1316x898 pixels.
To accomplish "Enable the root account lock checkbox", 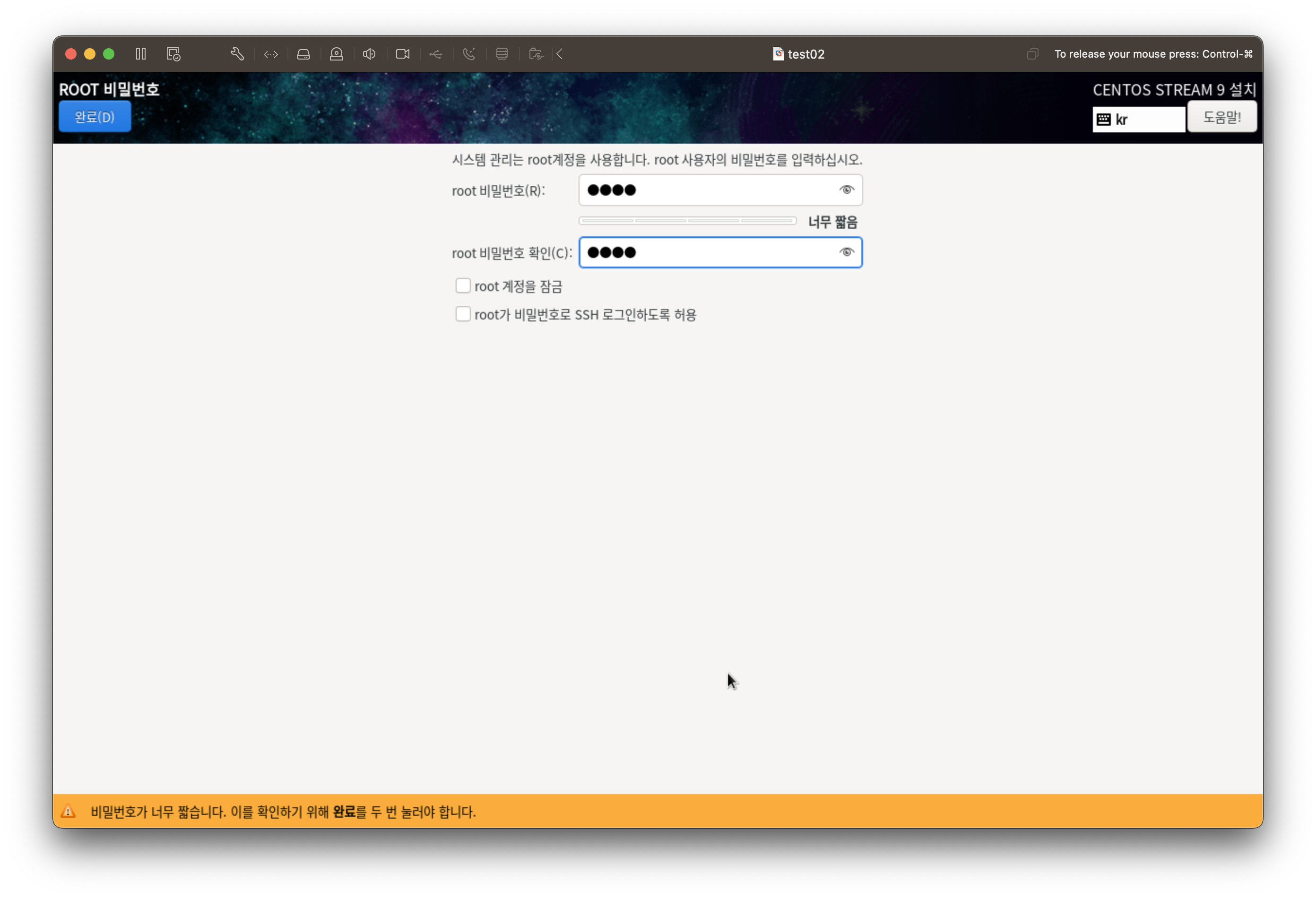I will tap(463, 286).
